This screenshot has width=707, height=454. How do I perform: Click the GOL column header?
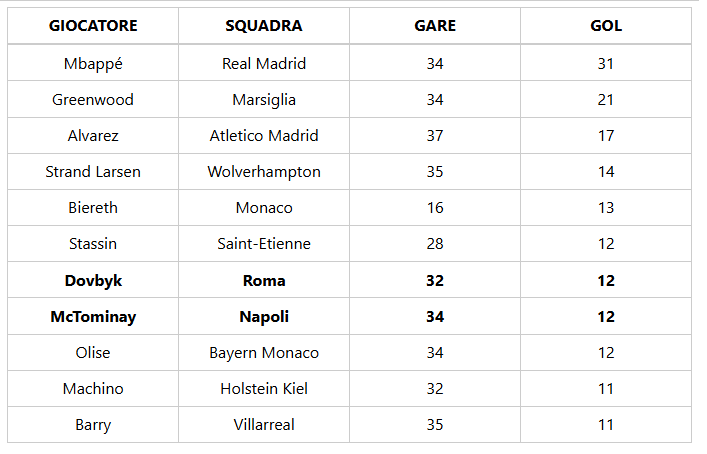tap(606, 26)
